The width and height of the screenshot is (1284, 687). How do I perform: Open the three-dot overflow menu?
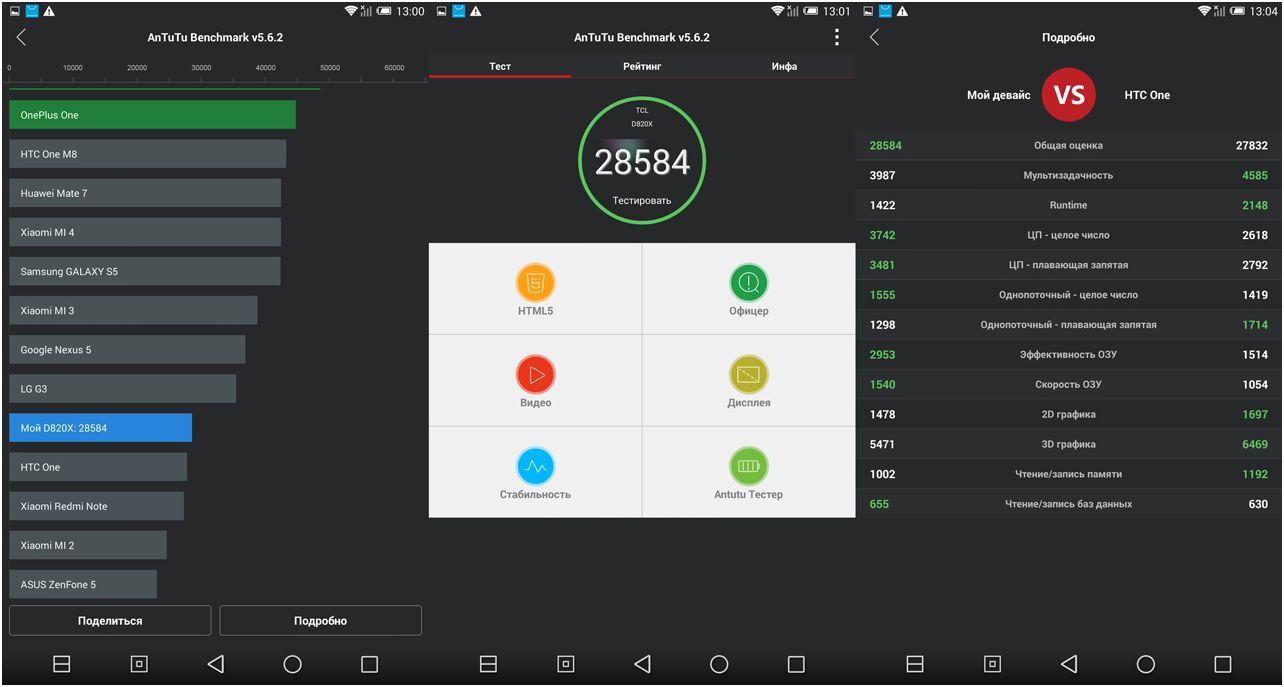(x=837, y=37)
